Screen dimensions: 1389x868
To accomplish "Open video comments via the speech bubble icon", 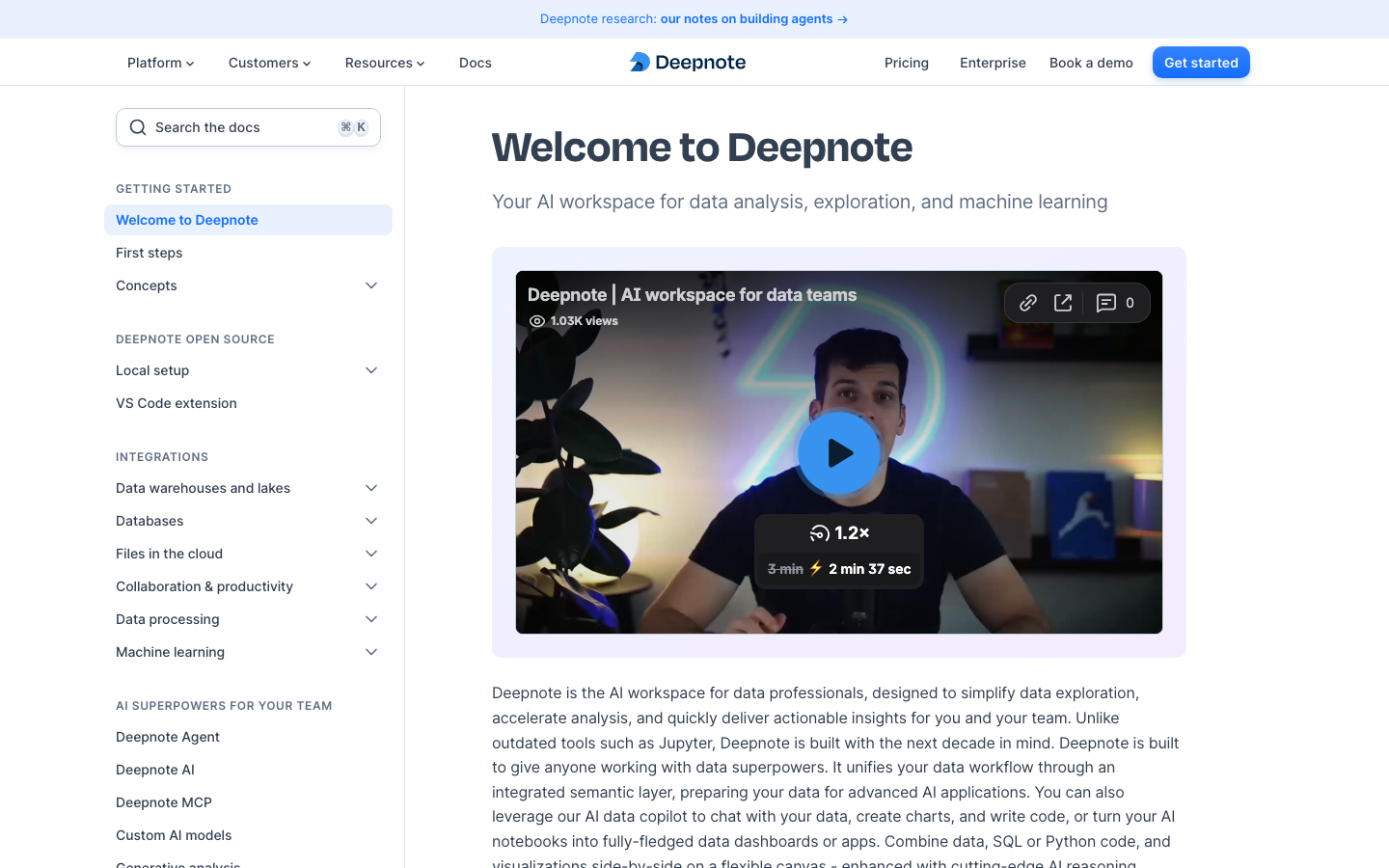I will pyautogui.click(x=1106, y=303).
